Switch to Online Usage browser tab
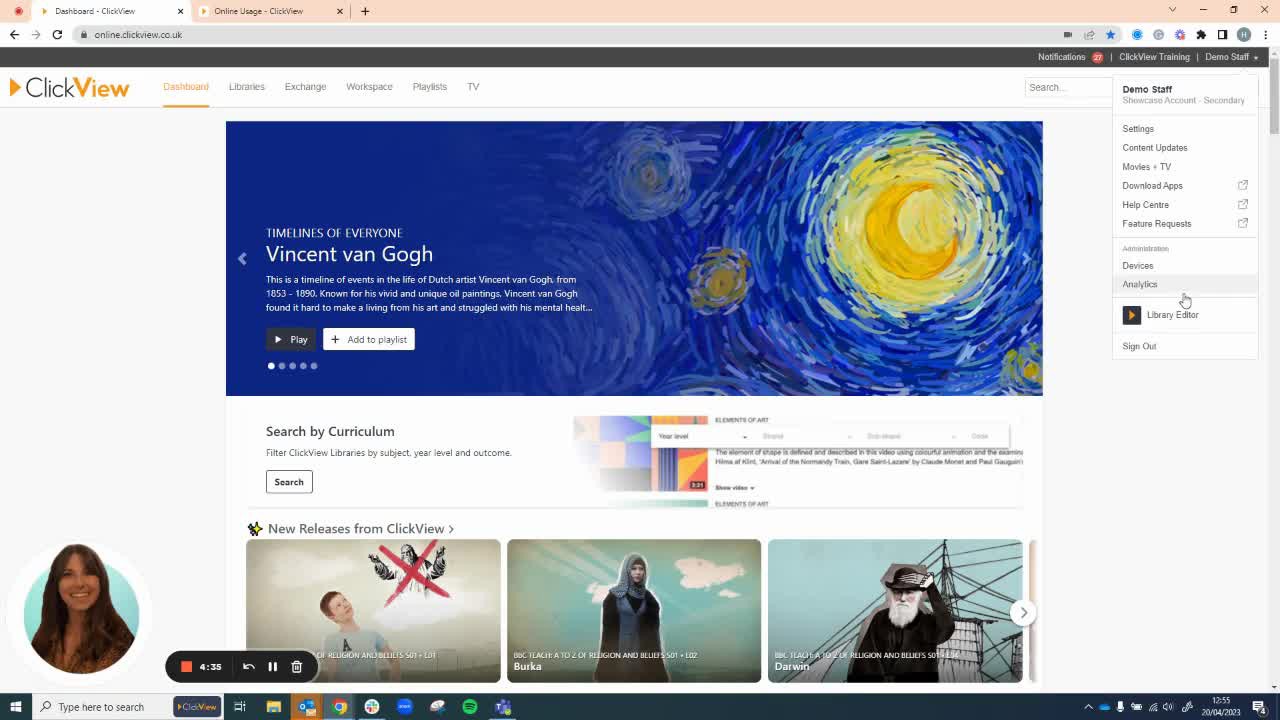The image size is (1280, 720). point(270,11)
